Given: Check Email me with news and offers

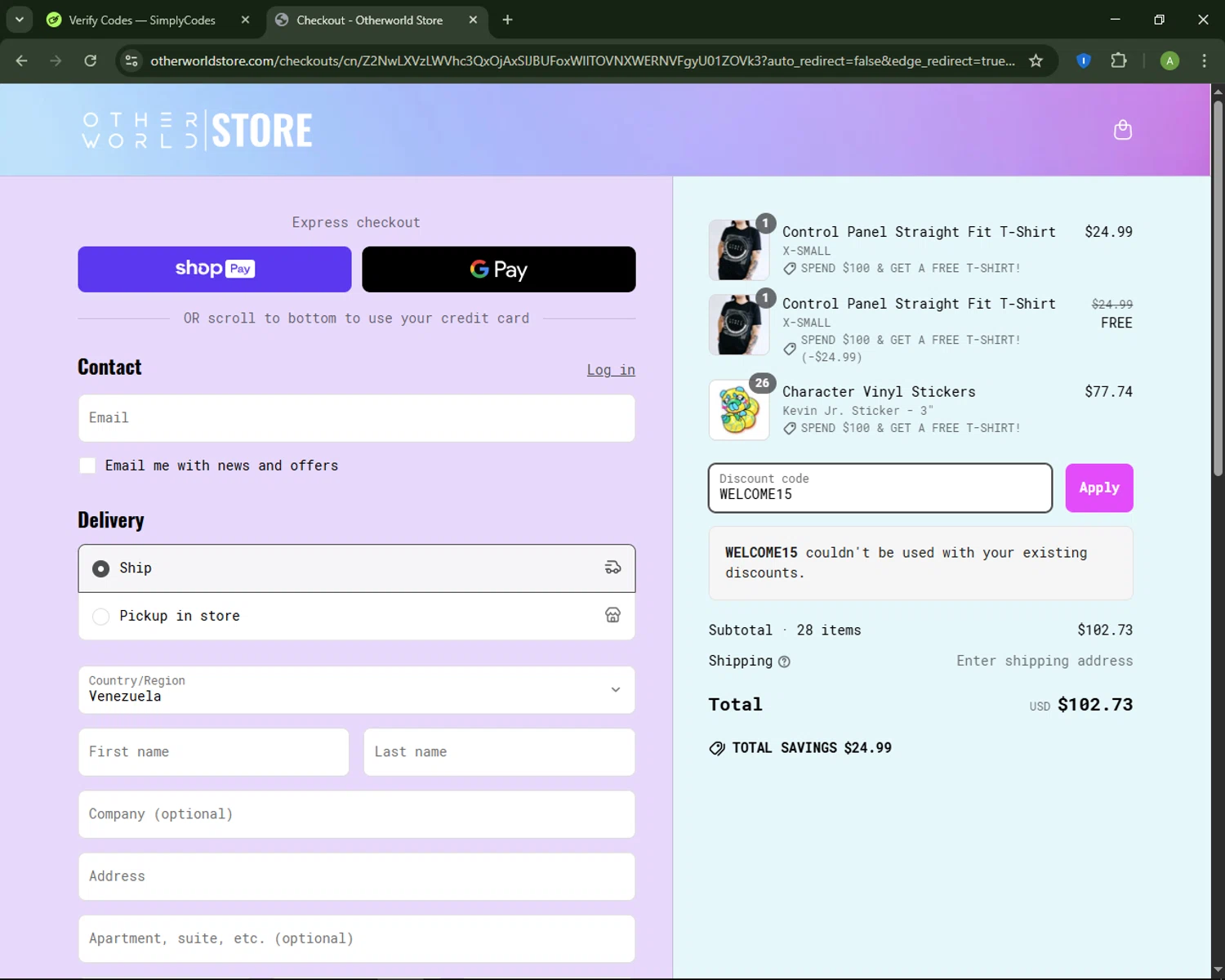Looking at the screenshot, I should click(x=87, y=465).
